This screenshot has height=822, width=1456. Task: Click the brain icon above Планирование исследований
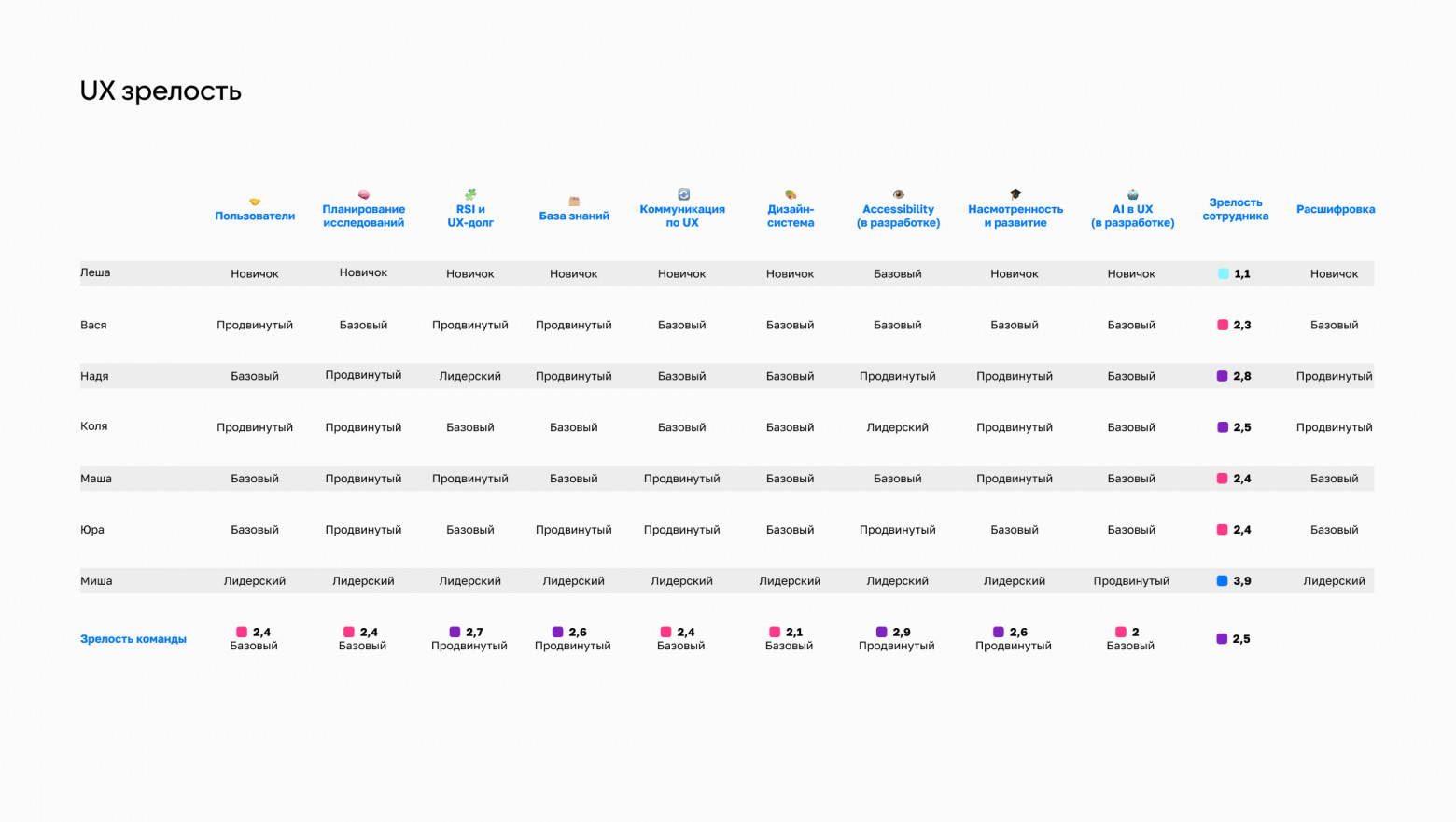pos(364,195)
